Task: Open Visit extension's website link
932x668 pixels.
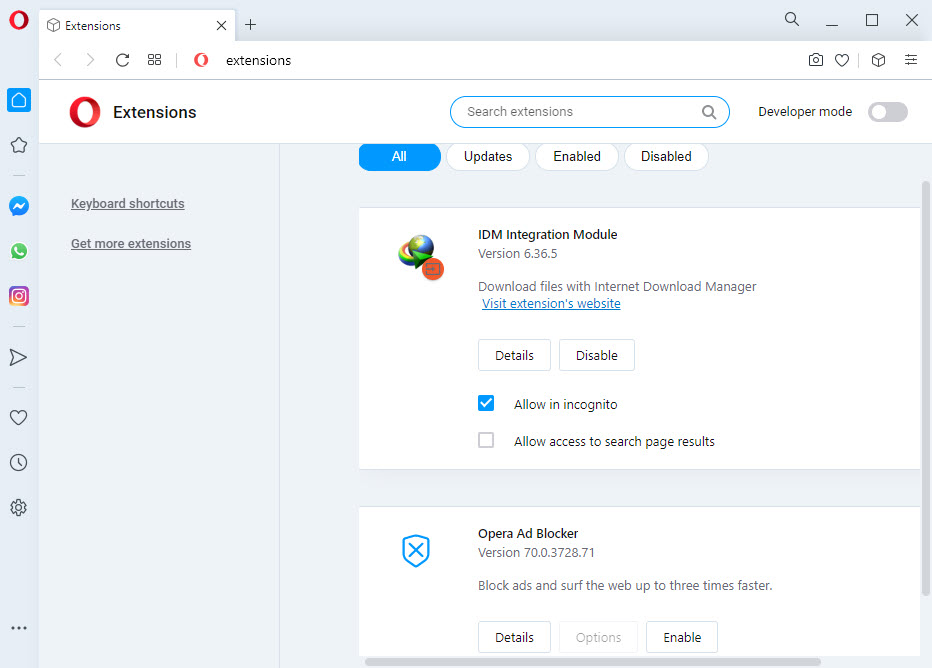Action: (x=551, y=304)
